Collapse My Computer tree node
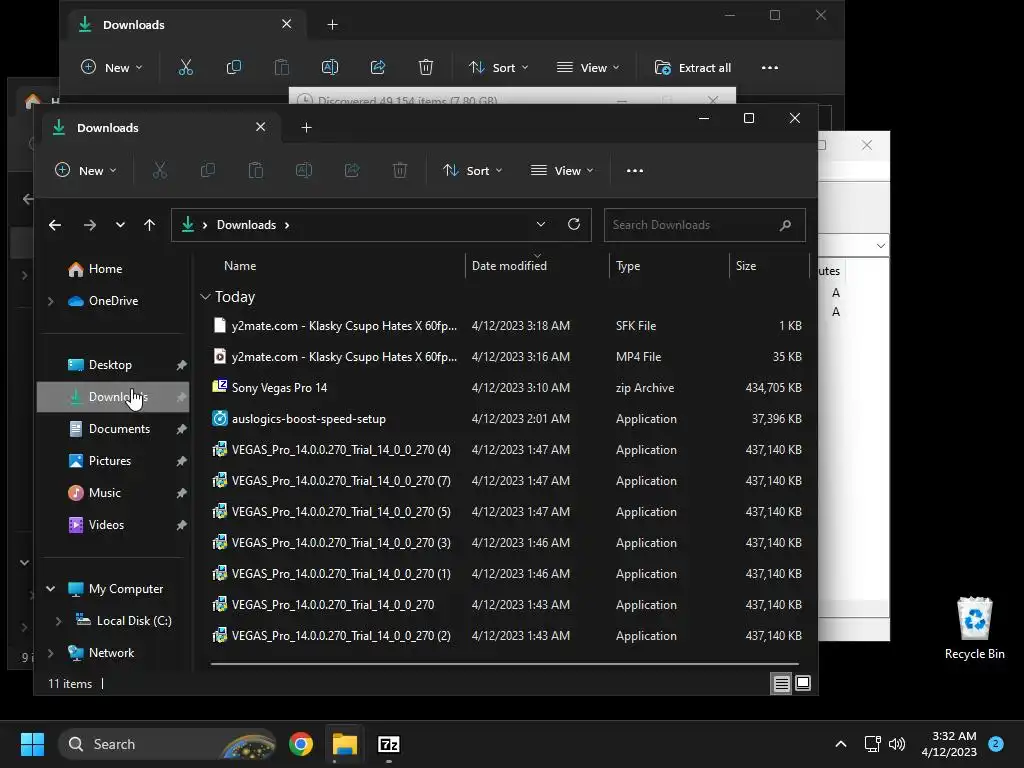The width and height of the screenshot is (1024, 768). point(50,589)
